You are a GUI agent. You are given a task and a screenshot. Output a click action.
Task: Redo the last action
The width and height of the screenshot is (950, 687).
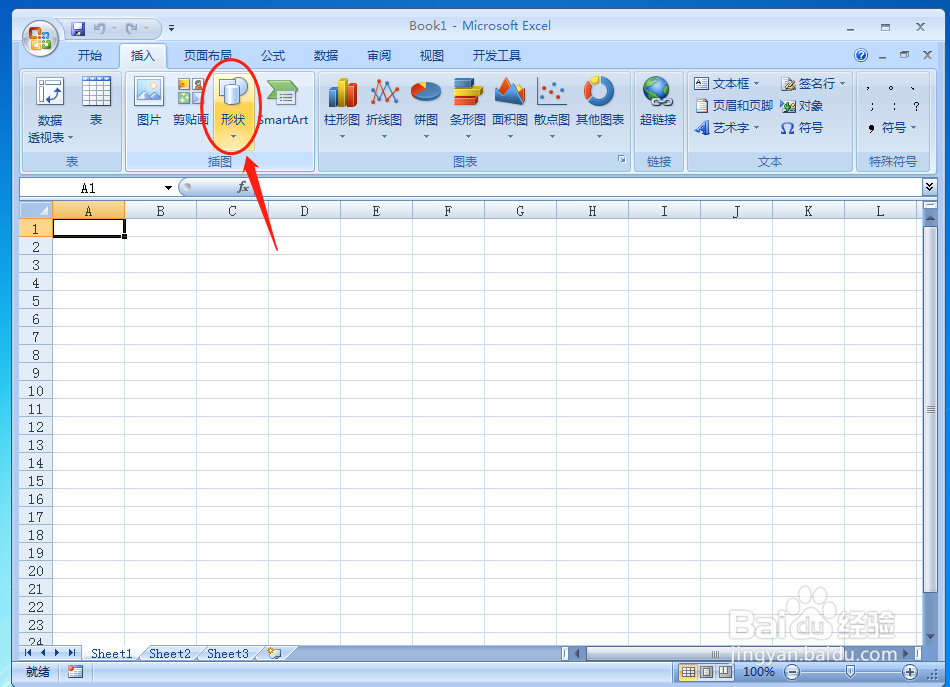pos(131,28)
